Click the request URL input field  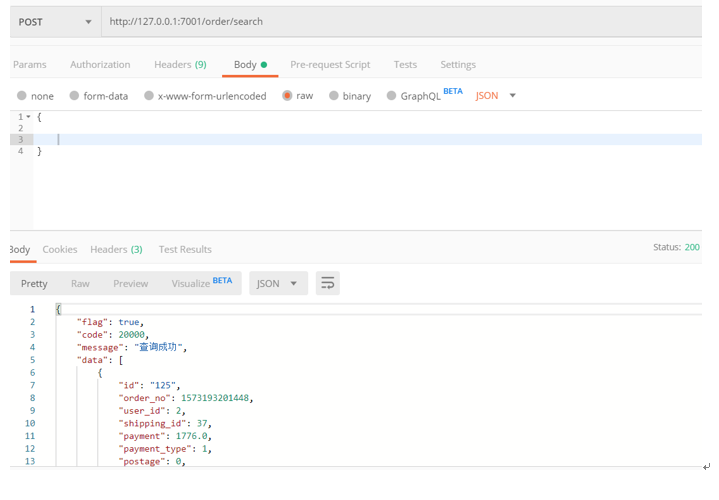coord(401,22)
